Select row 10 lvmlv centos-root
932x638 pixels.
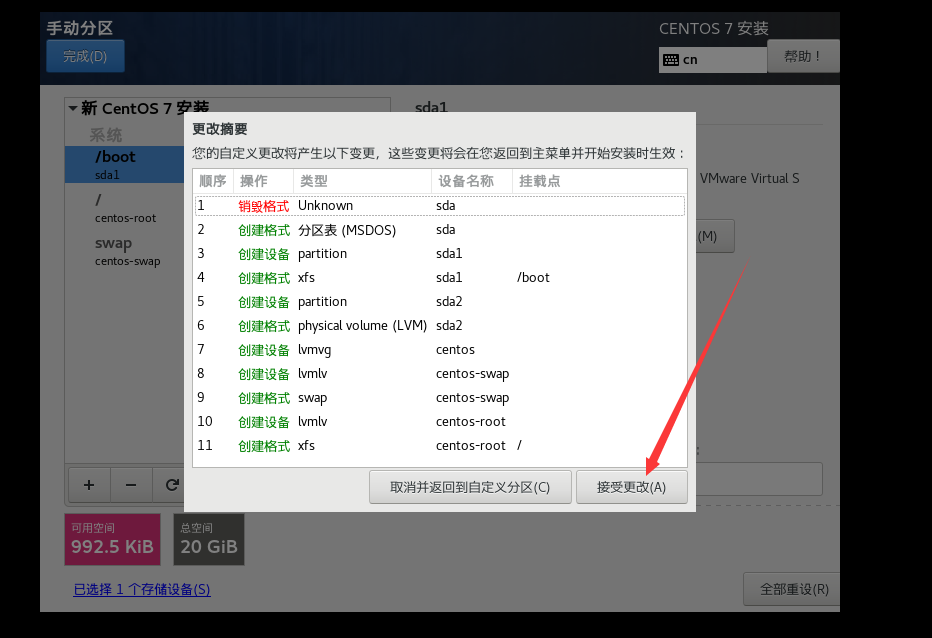point(440,422)
